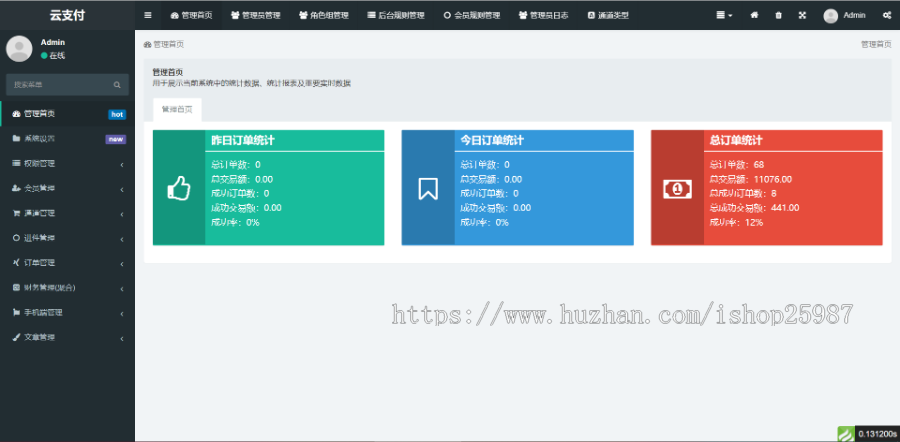Open the gears settings icon at top right

[x=887, y=15]
